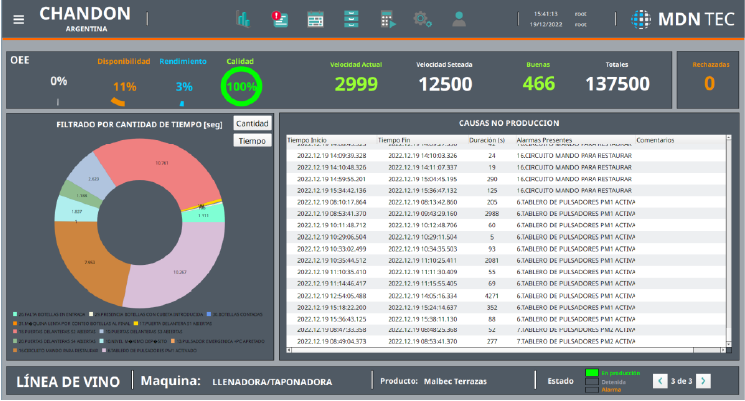Click the Alarma state indicator
This screenshot has height=401, width=745.
592,390
